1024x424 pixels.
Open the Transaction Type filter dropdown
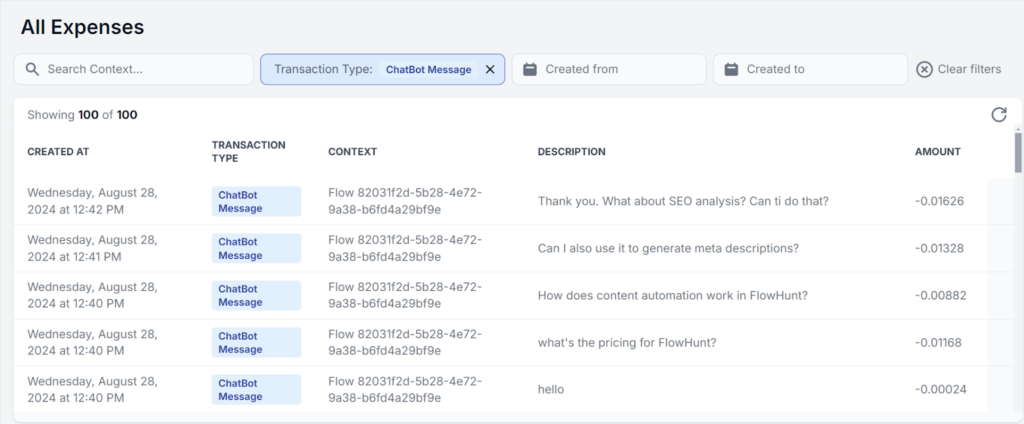pyautogui.click(x=370, y=70)
